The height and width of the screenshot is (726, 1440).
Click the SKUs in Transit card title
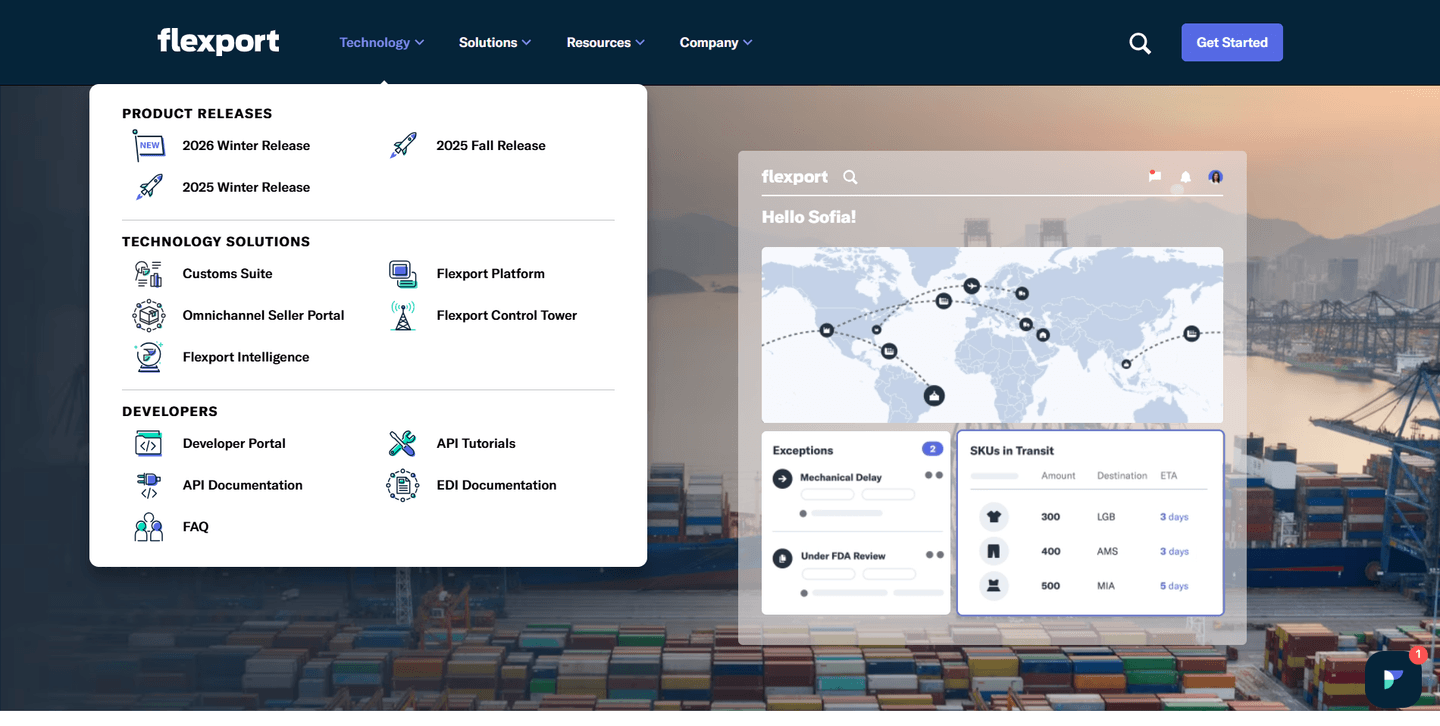click(1012, 451)
